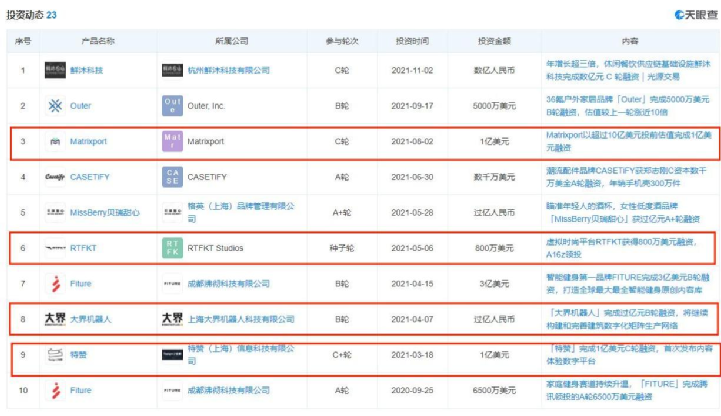721x416 pixels.
Task: Click company logo in the 2021-05-28 row
Action: click(x=172, y=212)
